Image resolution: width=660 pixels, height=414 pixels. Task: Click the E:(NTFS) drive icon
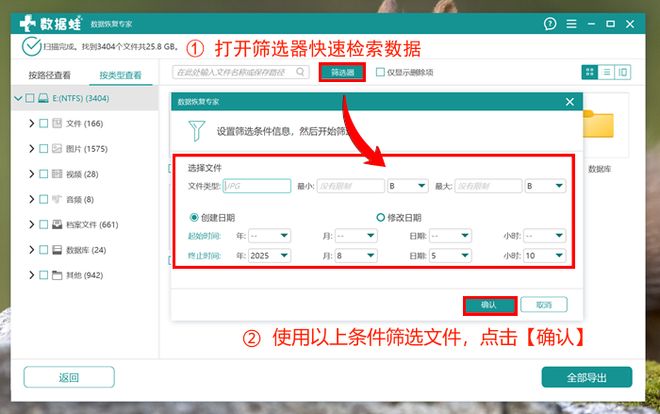(x=43, y=98)
